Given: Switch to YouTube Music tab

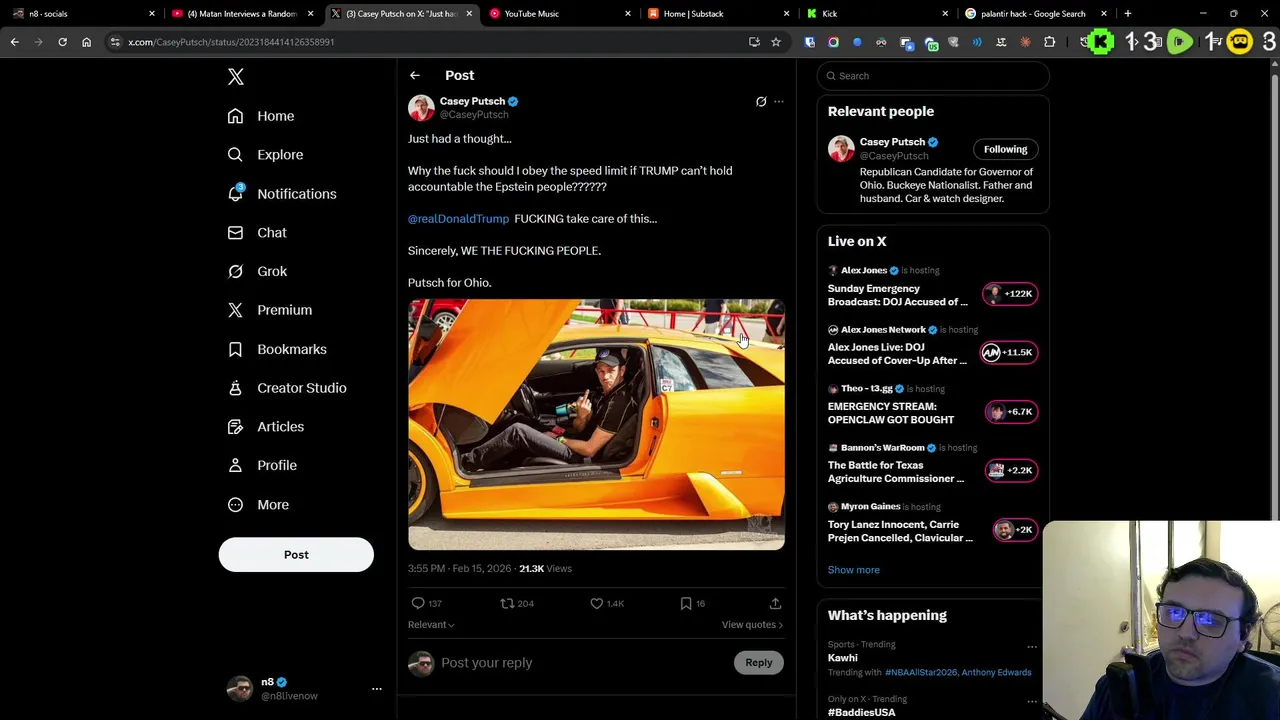Looking at the screenshot, I should 559,14.
